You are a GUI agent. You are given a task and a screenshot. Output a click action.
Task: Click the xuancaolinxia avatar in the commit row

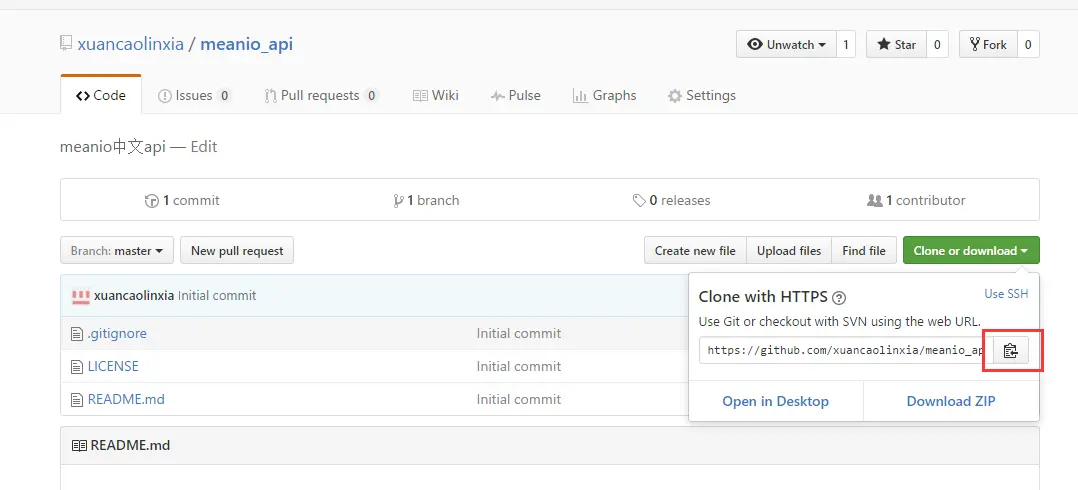click(x=81, y=296)
